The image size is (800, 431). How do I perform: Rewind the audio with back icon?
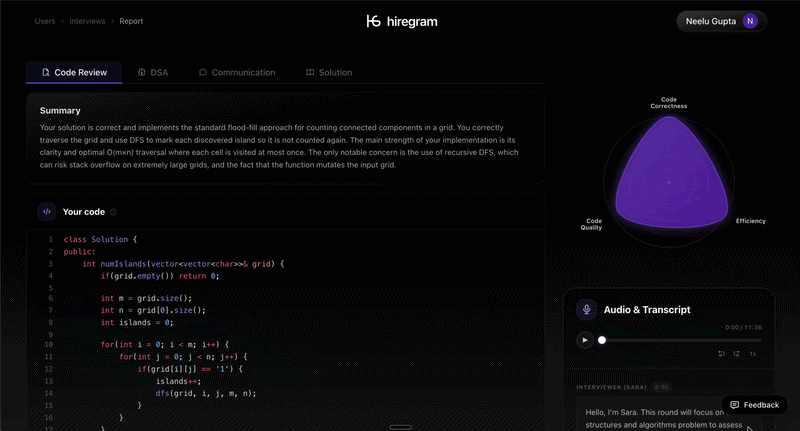pos(721,353)
